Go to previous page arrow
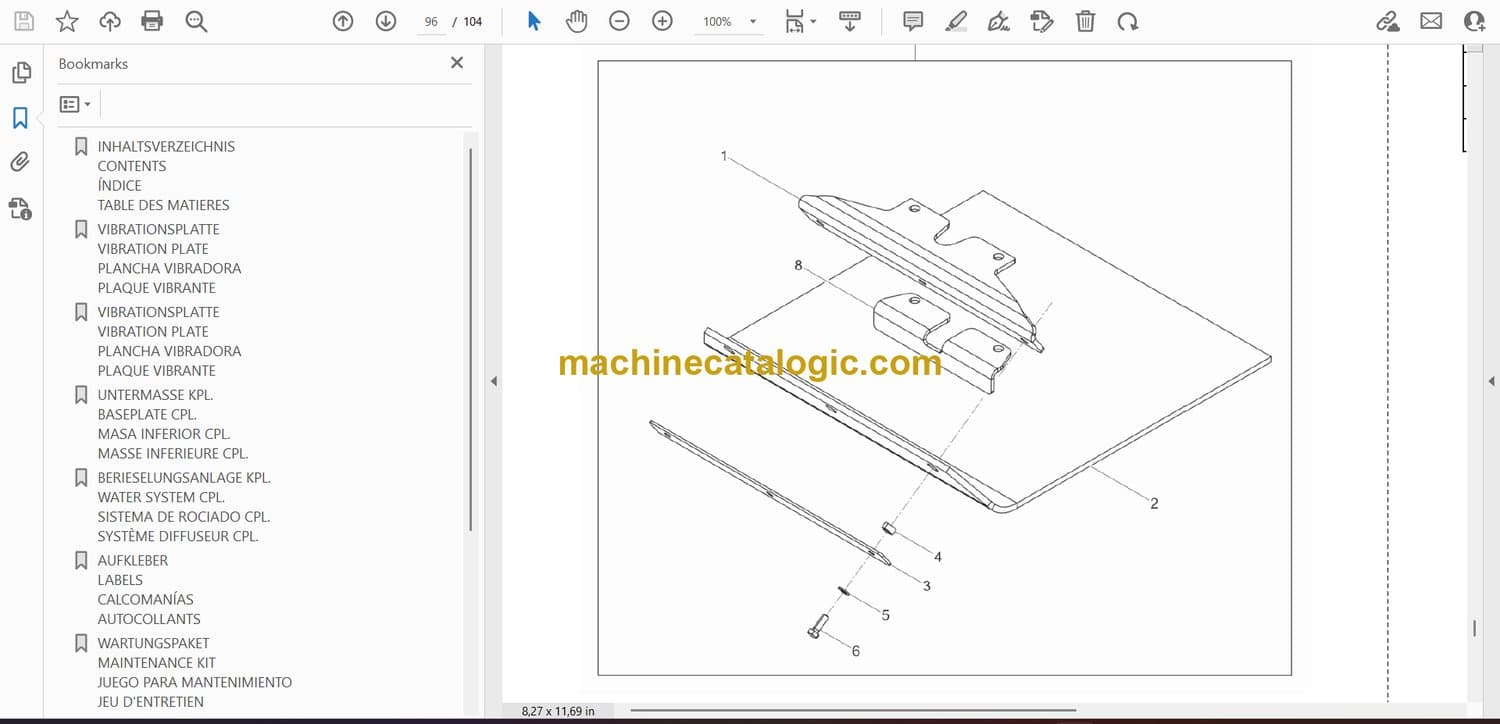This screenshot has width=1500, height=724. click(343, 21)
